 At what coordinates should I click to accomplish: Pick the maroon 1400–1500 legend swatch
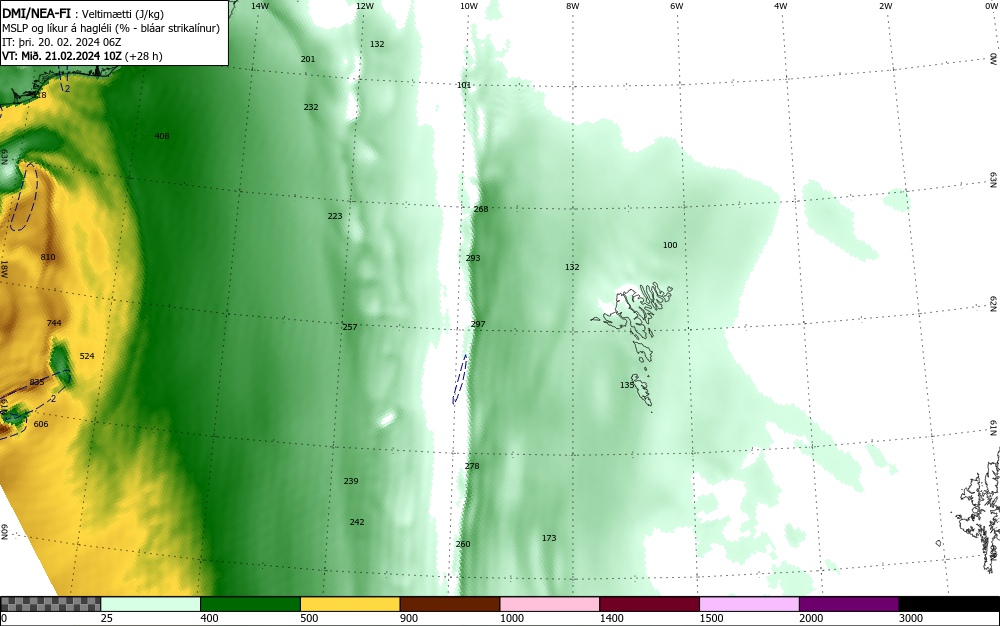[x=649, y=604]
